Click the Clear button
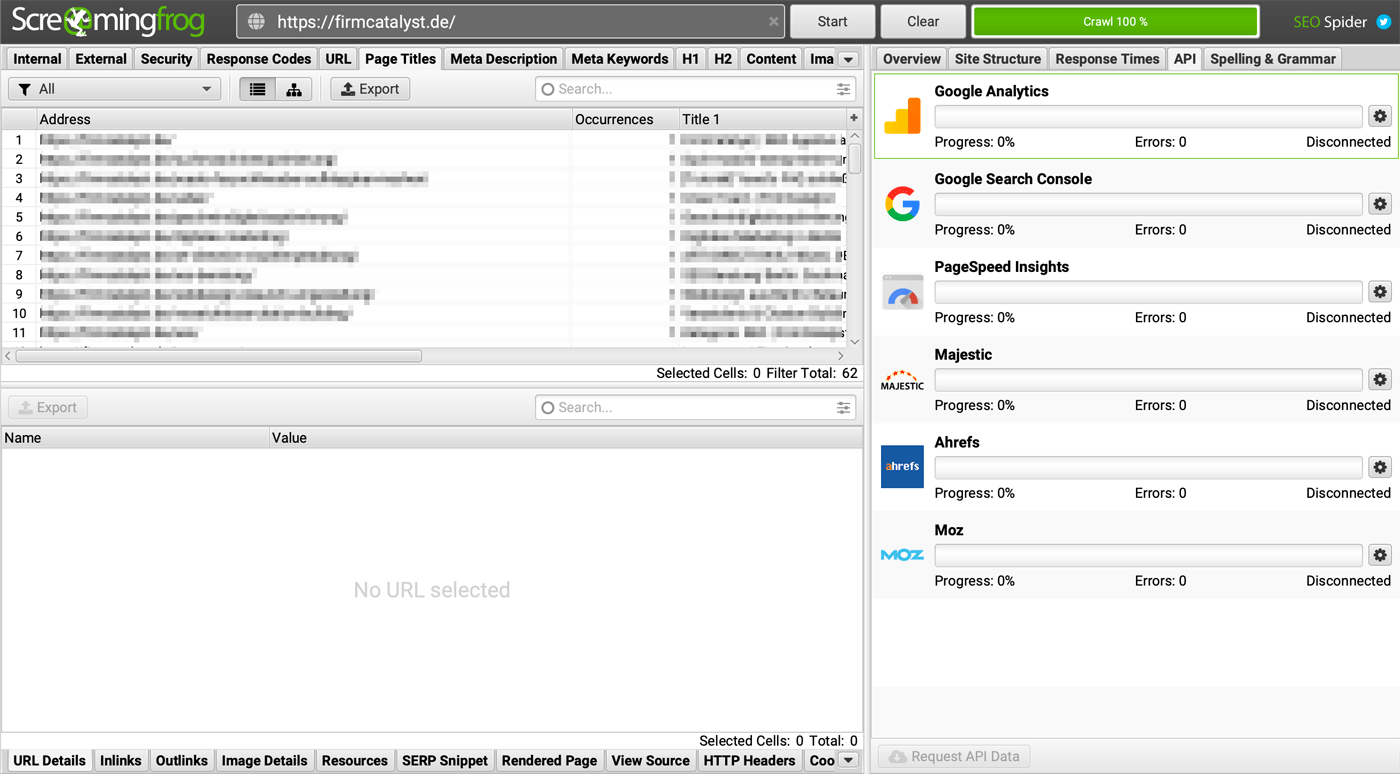1400x774 pixels. (x=922, y=22)
